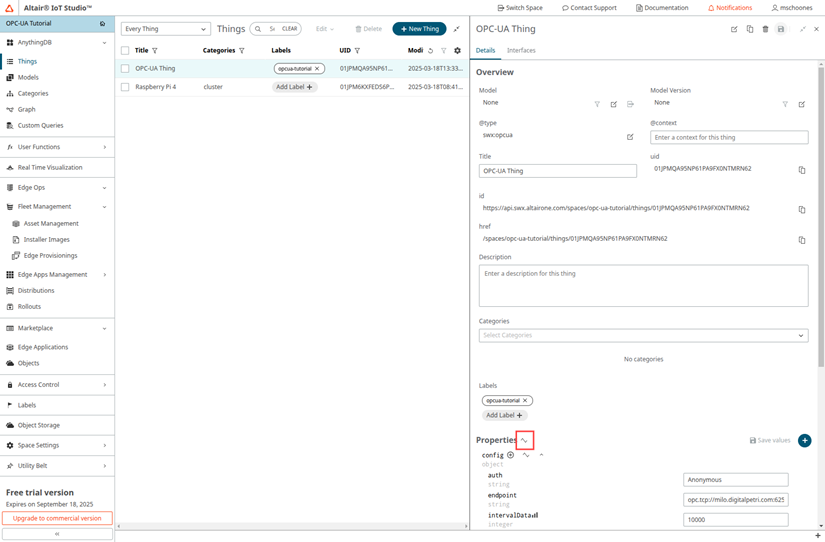Filter the Title column
825x542 pixels.
155,51
